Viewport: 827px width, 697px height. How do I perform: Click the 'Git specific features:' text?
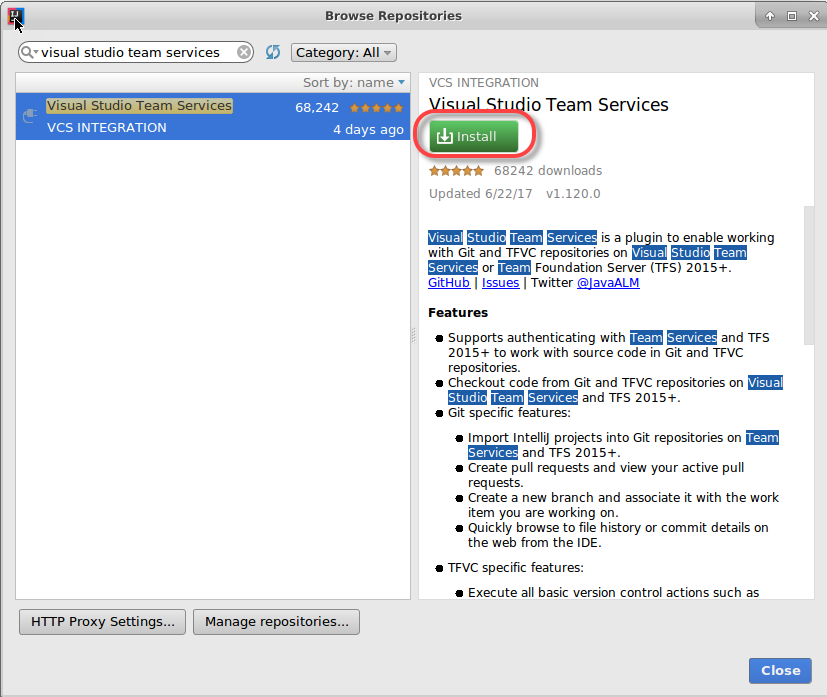pyautogui.click(x=509, y=413)
